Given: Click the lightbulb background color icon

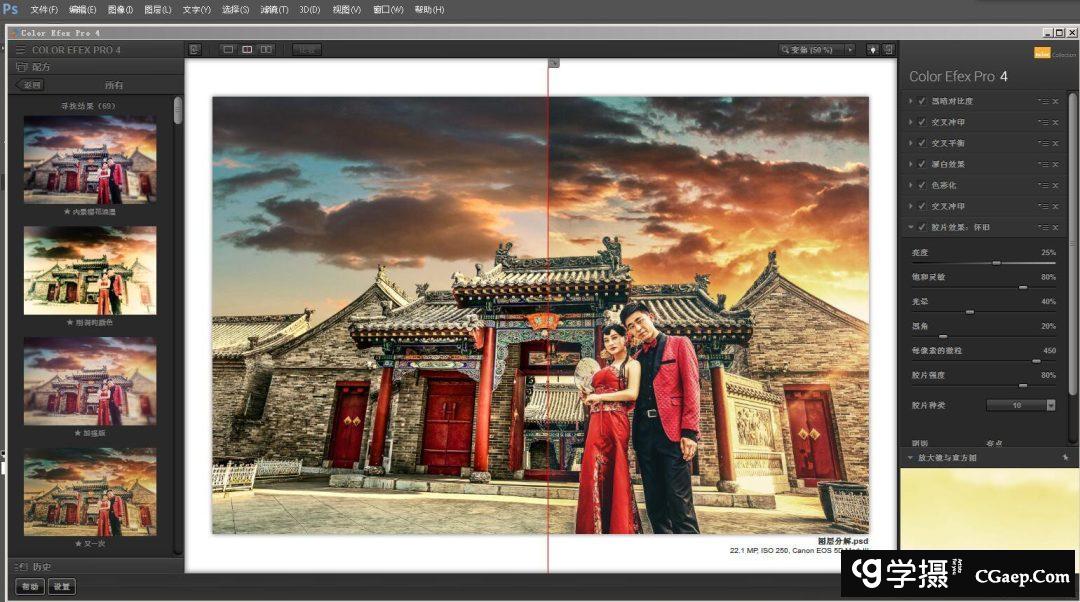Looking at the screenshot, I should (872, 49).
